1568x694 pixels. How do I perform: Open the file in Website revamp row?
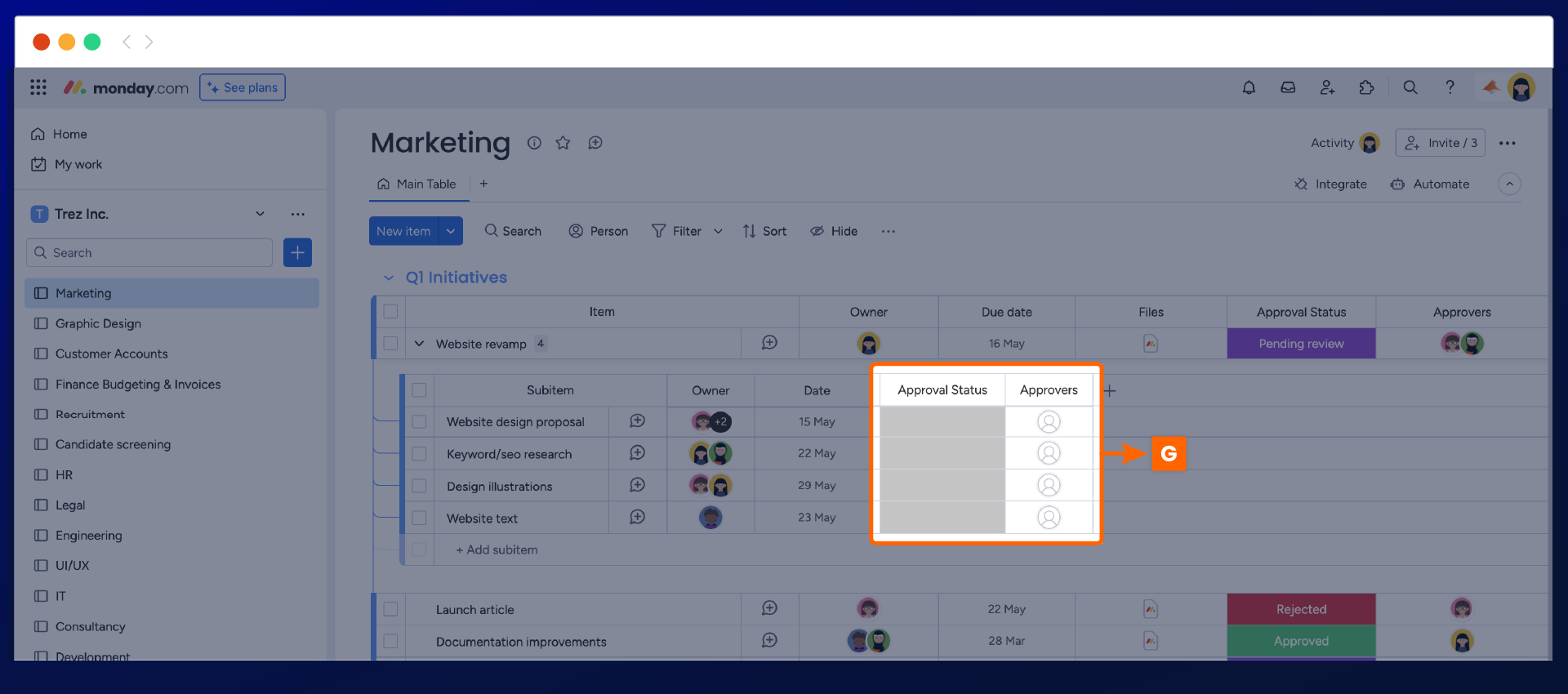click(x=1151, y=344)
